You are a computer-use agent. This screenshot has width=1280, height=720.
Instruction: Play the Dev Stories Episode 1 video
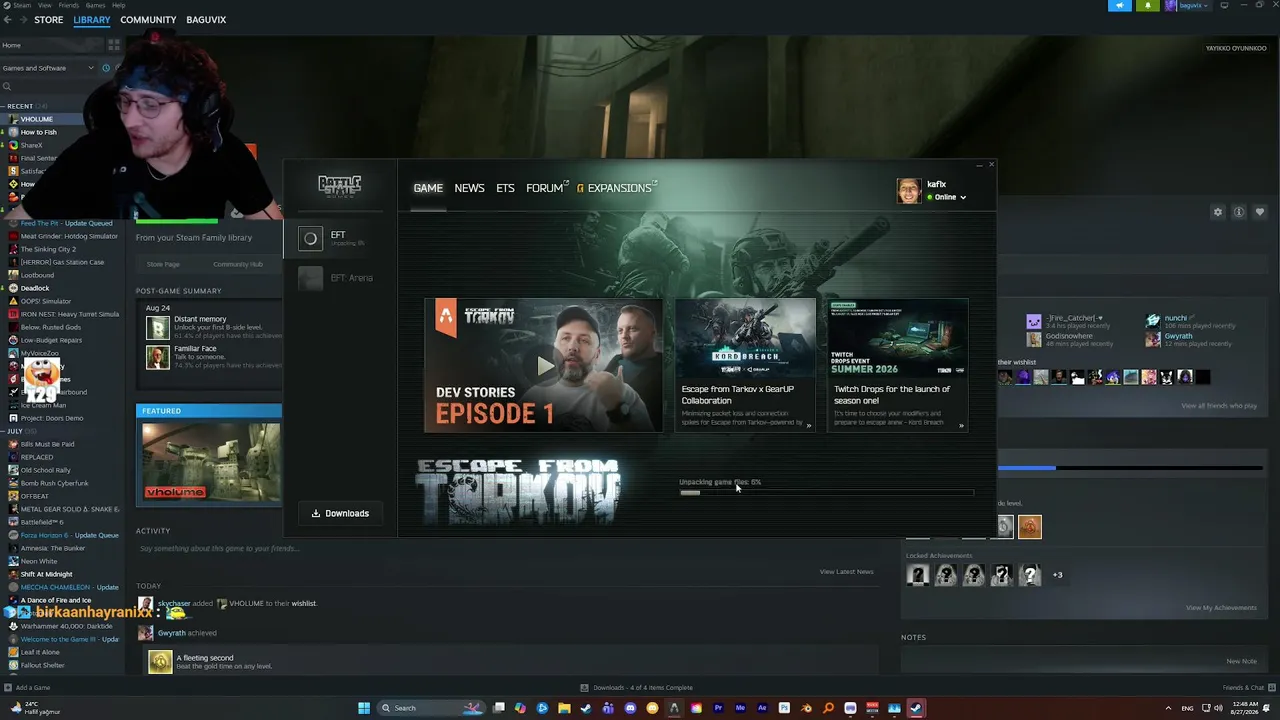pyautogui.click(x=544, y=365)
